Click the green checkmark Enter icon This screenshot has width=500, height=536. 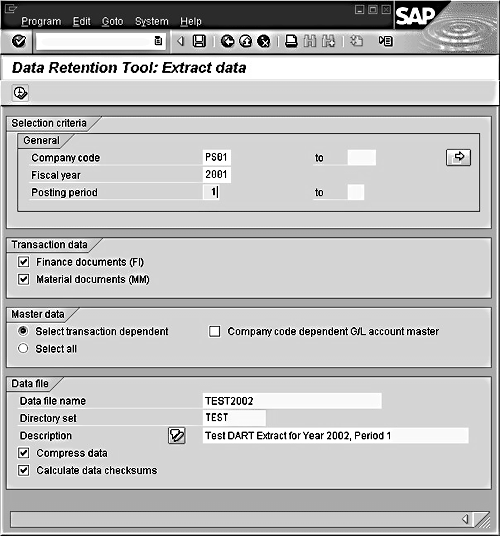(x=19, y=41)
